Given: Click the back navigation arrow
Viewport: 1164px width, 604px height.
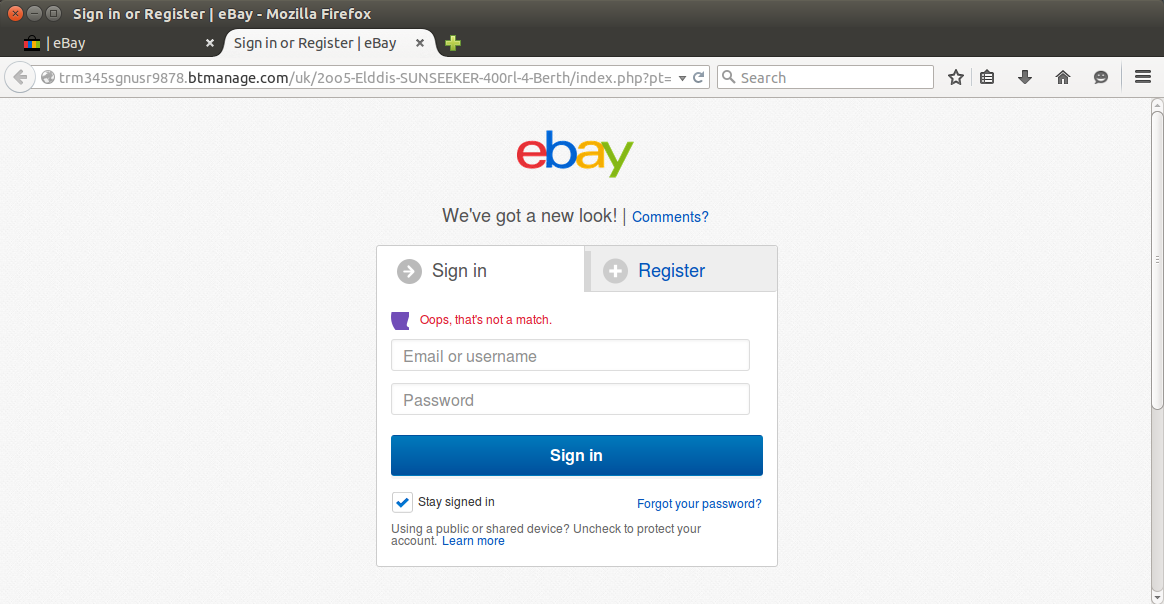Looking at the screenshot, I should click(x=20, y=77).
